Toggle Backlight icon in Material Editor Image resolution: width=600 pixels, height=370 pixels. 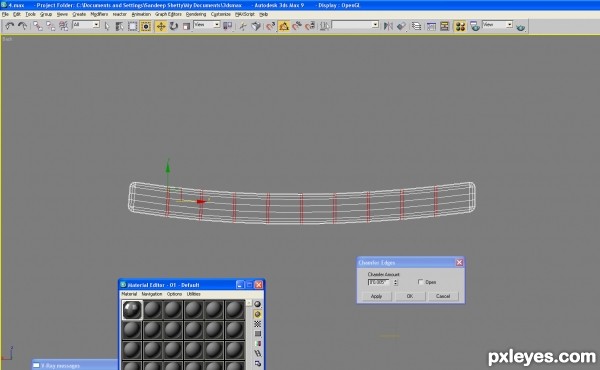click(x=258, y=314)
